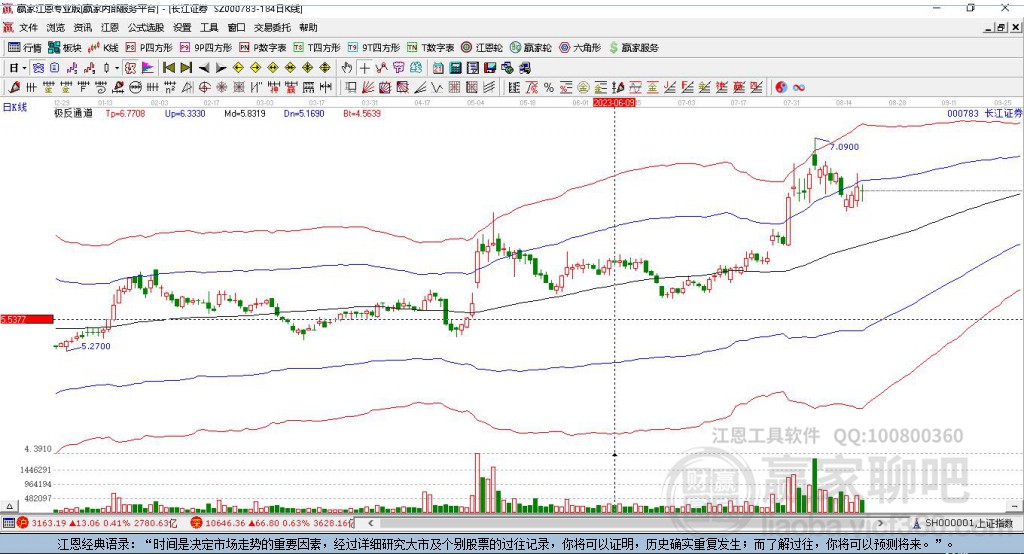Select the hand pan tool

347,68
